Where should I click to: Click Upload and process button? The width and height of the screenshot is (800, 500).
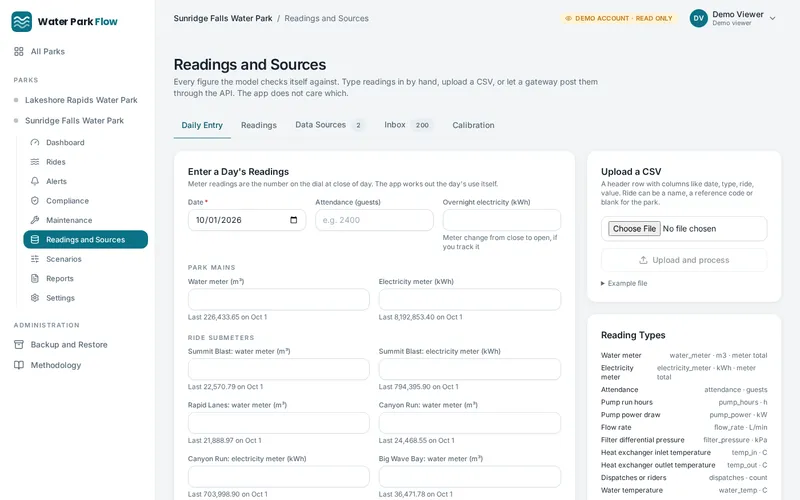coord(684,260)
